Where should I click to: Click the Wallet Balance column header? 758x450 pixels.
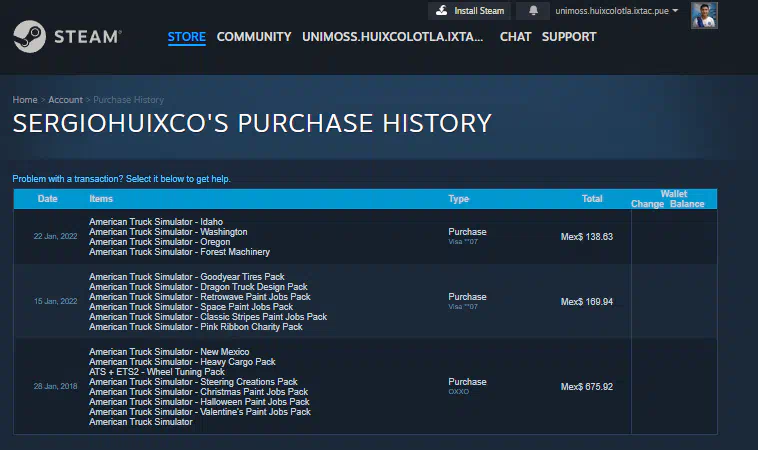click(687, 204)
